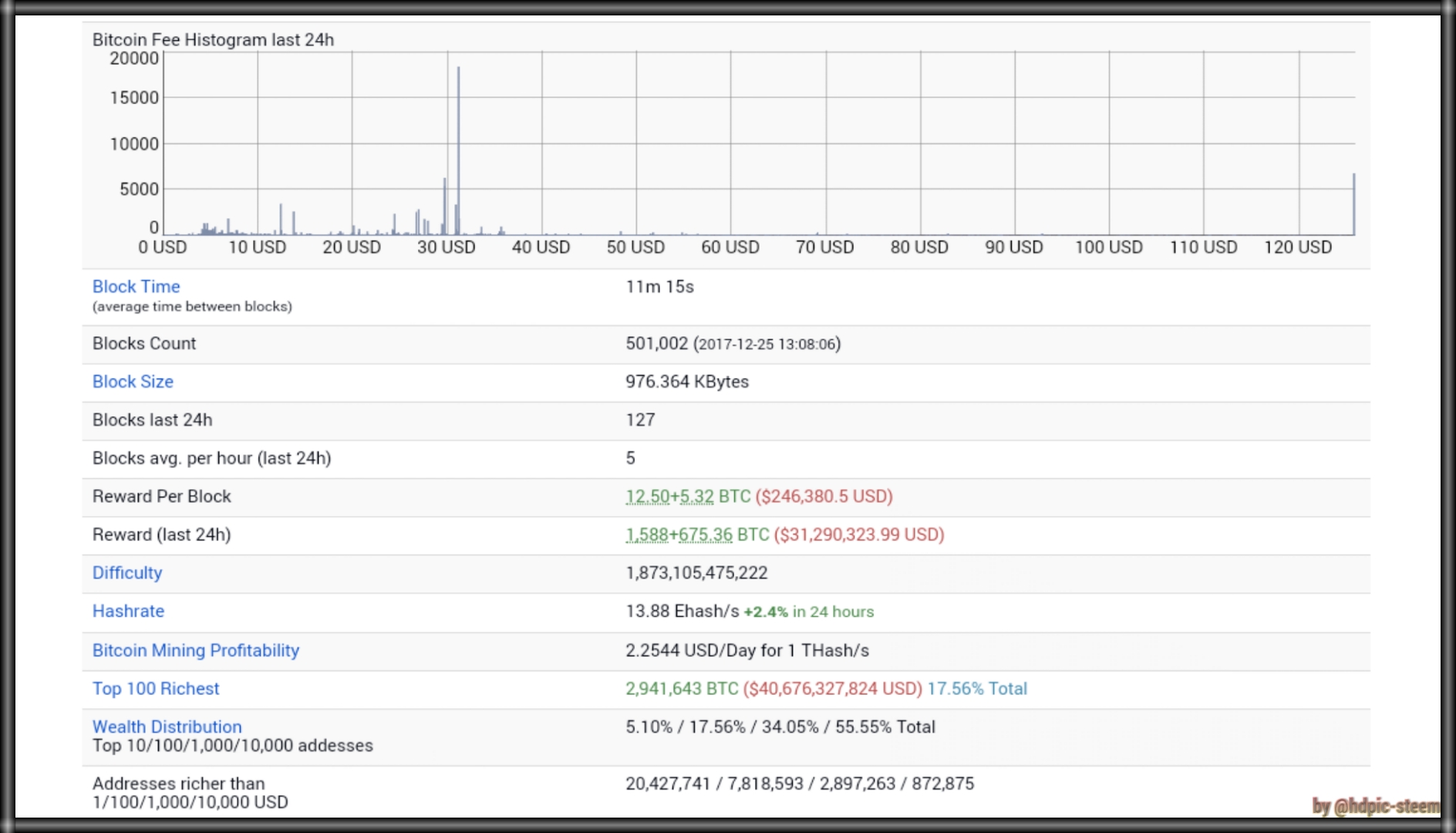The height and width of the screenshot is (833, 1456).
Task: Select the $40,676,327,824 USD amount
Action: tap(833, 688)
